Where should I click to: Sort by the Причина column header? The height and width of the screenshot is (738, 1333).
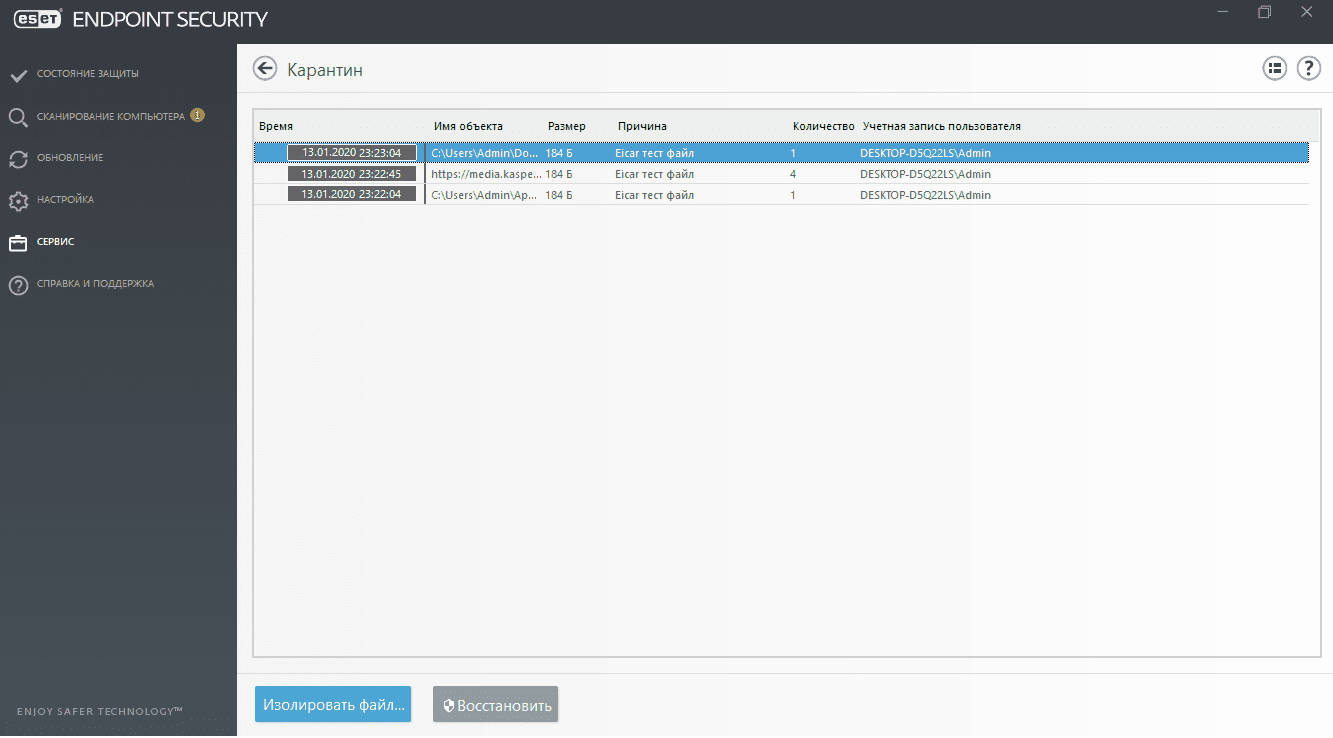click(642, 127)
